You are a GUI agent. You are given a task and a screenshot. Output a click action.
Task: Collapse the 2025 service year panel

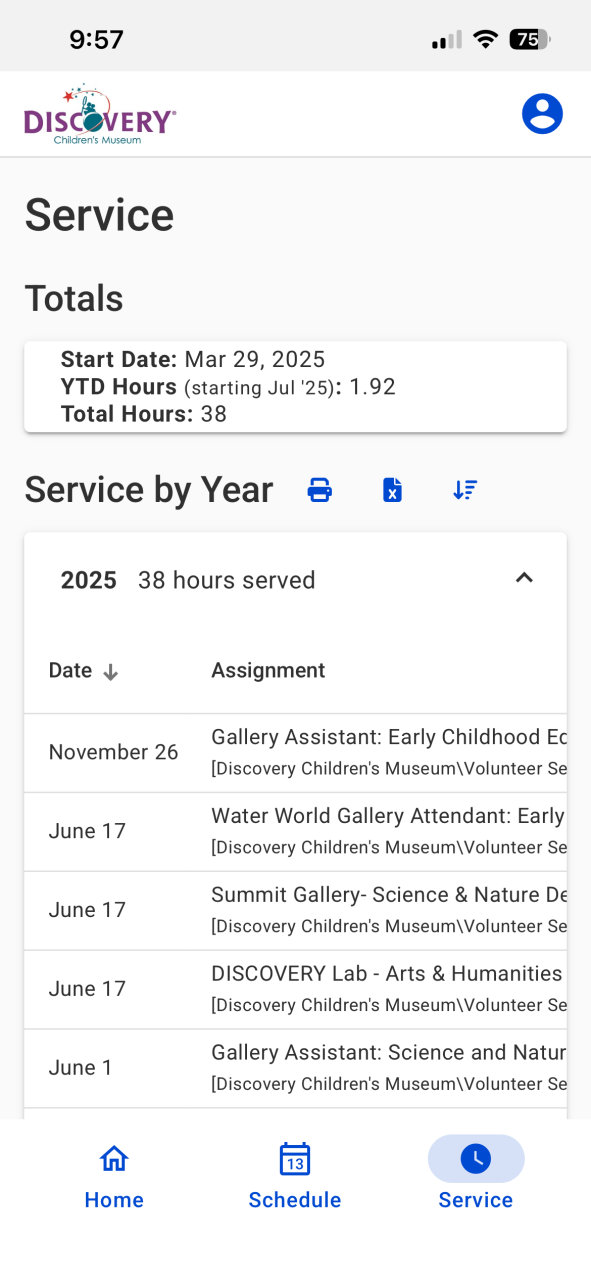[524, 578]
